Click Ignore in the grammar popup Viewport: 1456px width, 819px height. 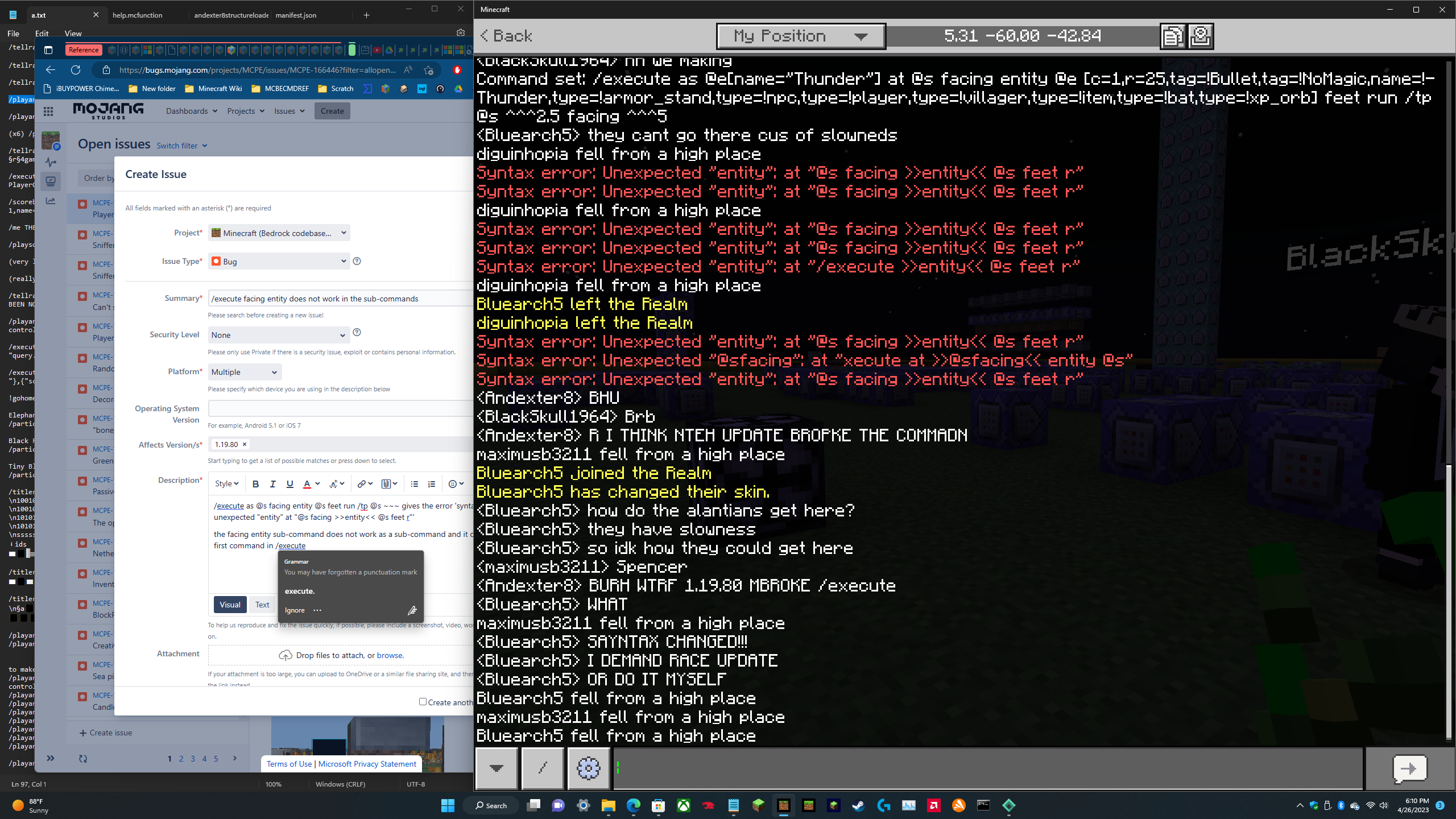(x=295, y=610)
